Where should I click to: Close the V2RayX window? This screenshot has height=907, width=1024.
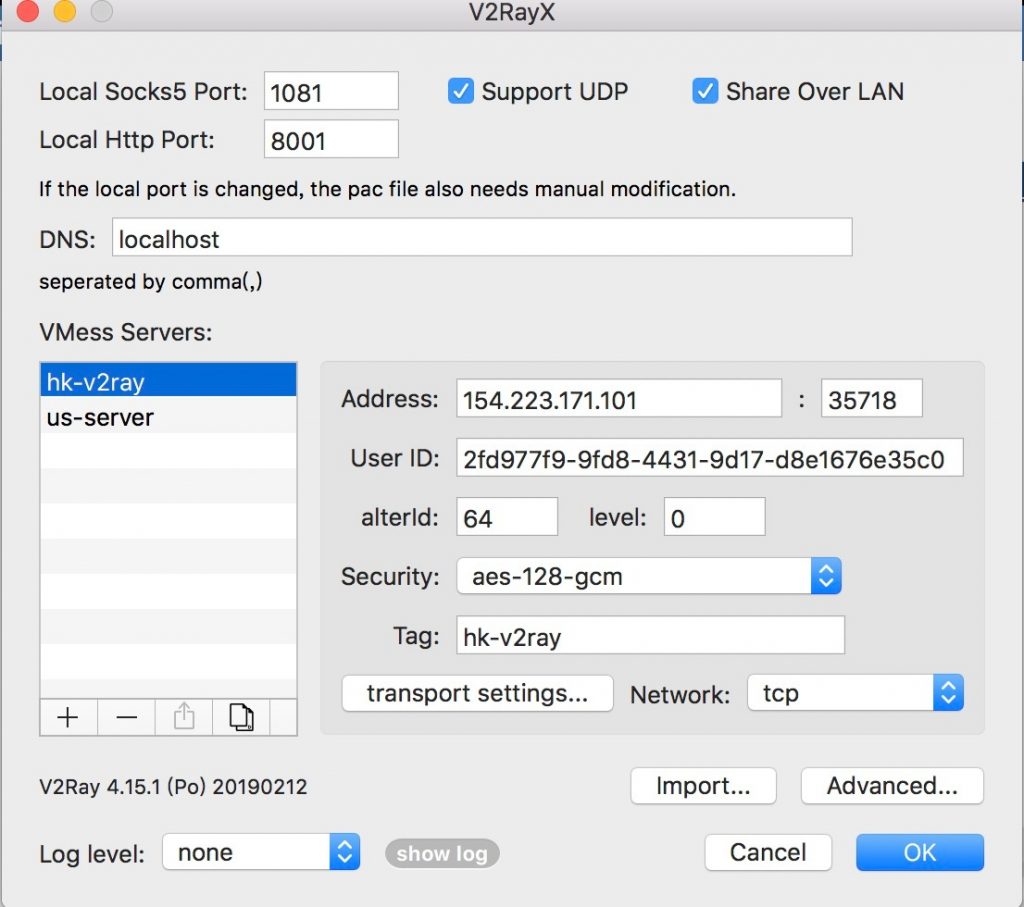(x=27, y=11)
